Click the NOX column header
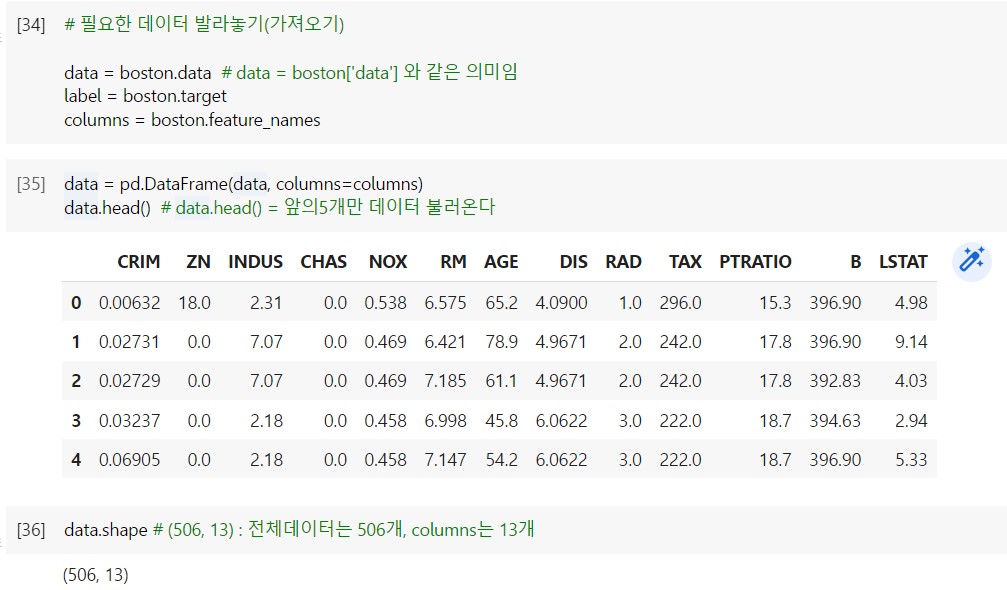The height and width of the screenshot is (590, 1007). 388,262
